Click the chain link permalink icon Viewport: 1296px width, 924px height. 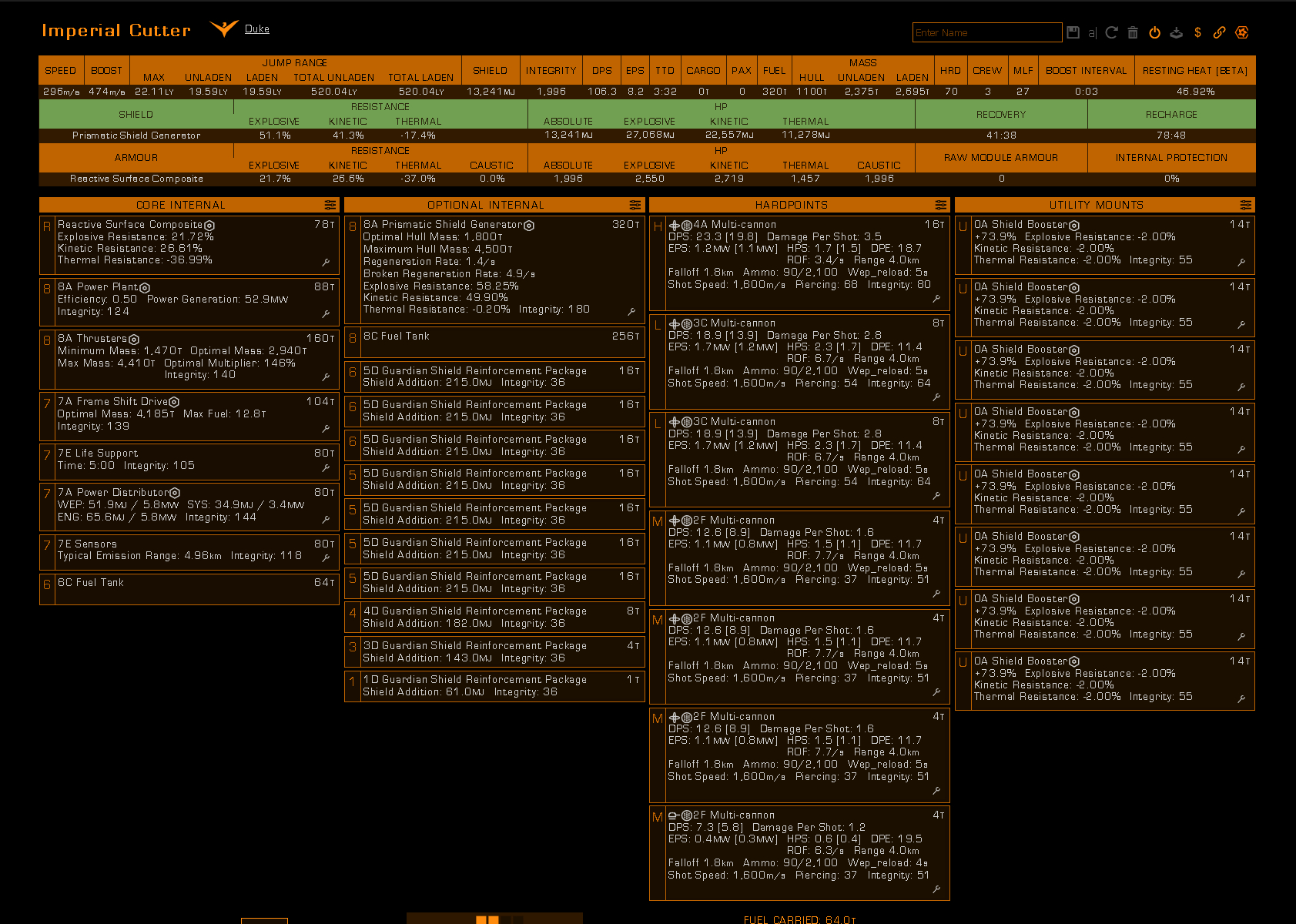1219,32
